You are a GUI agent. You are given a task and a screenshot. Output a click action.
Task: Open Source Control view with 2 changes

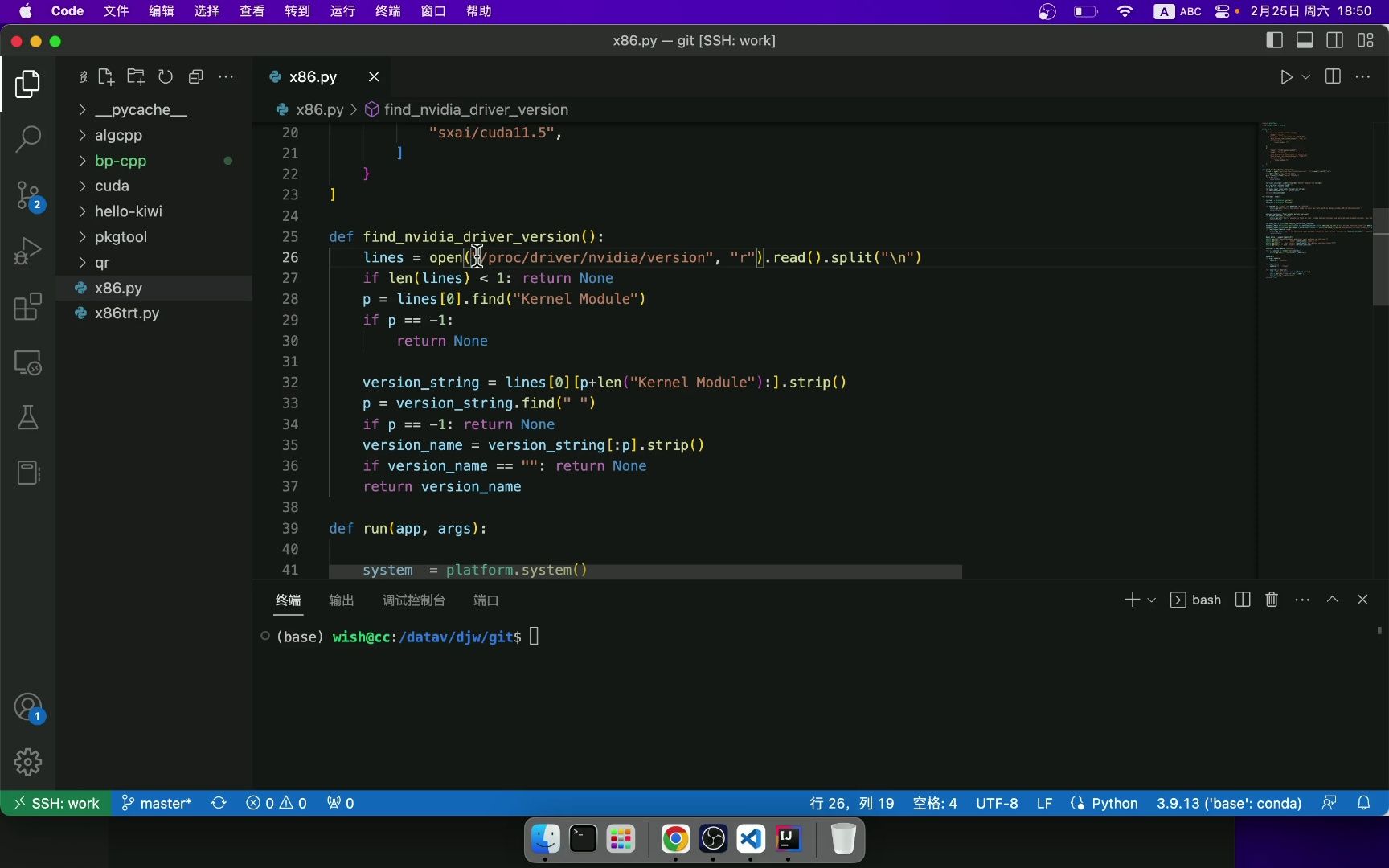point(27,195)
